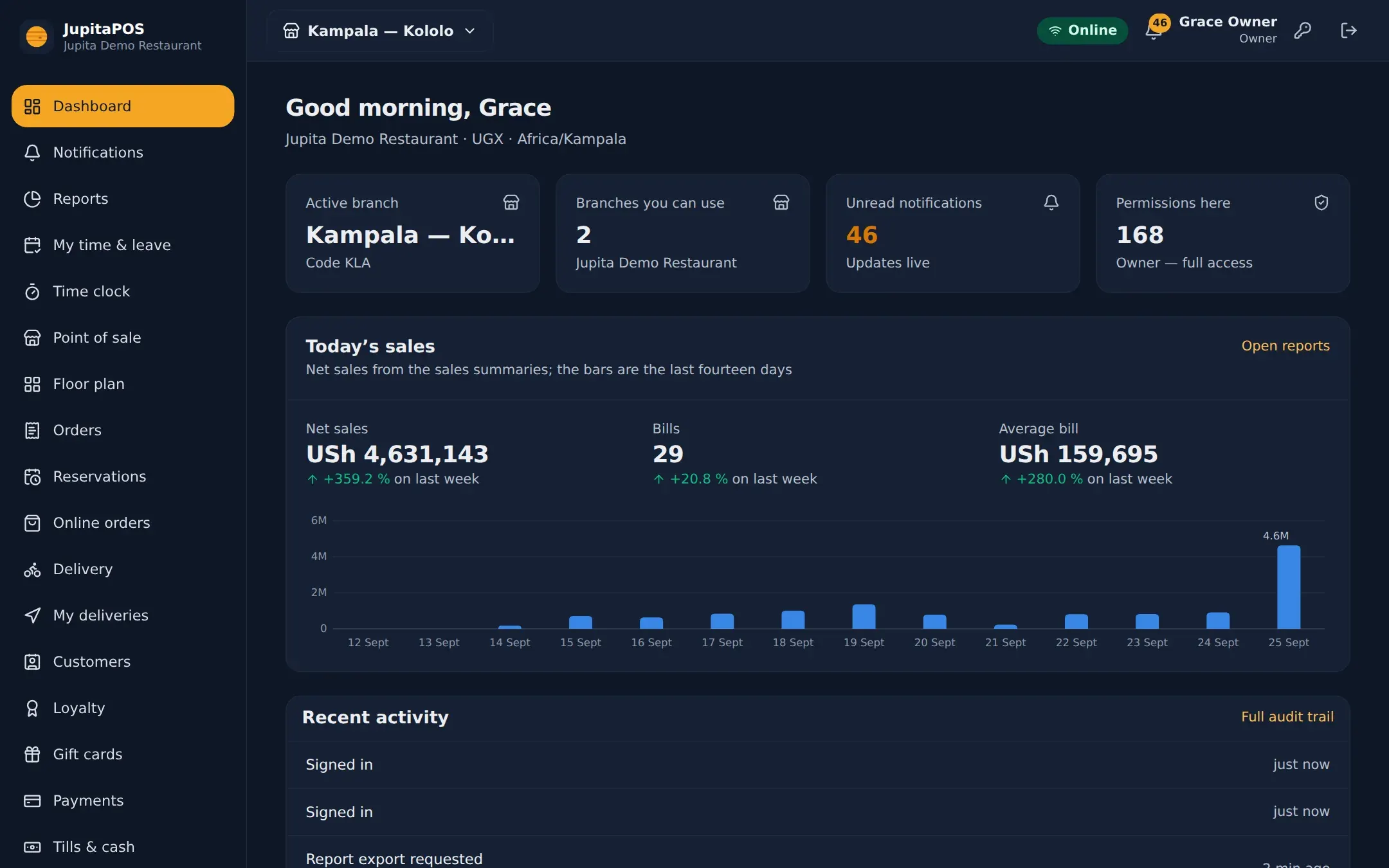The height and width of the screenshot is (868, 1389).
Task: Click the Net sales value USh 4,631,143
Action: coord(397,454)
